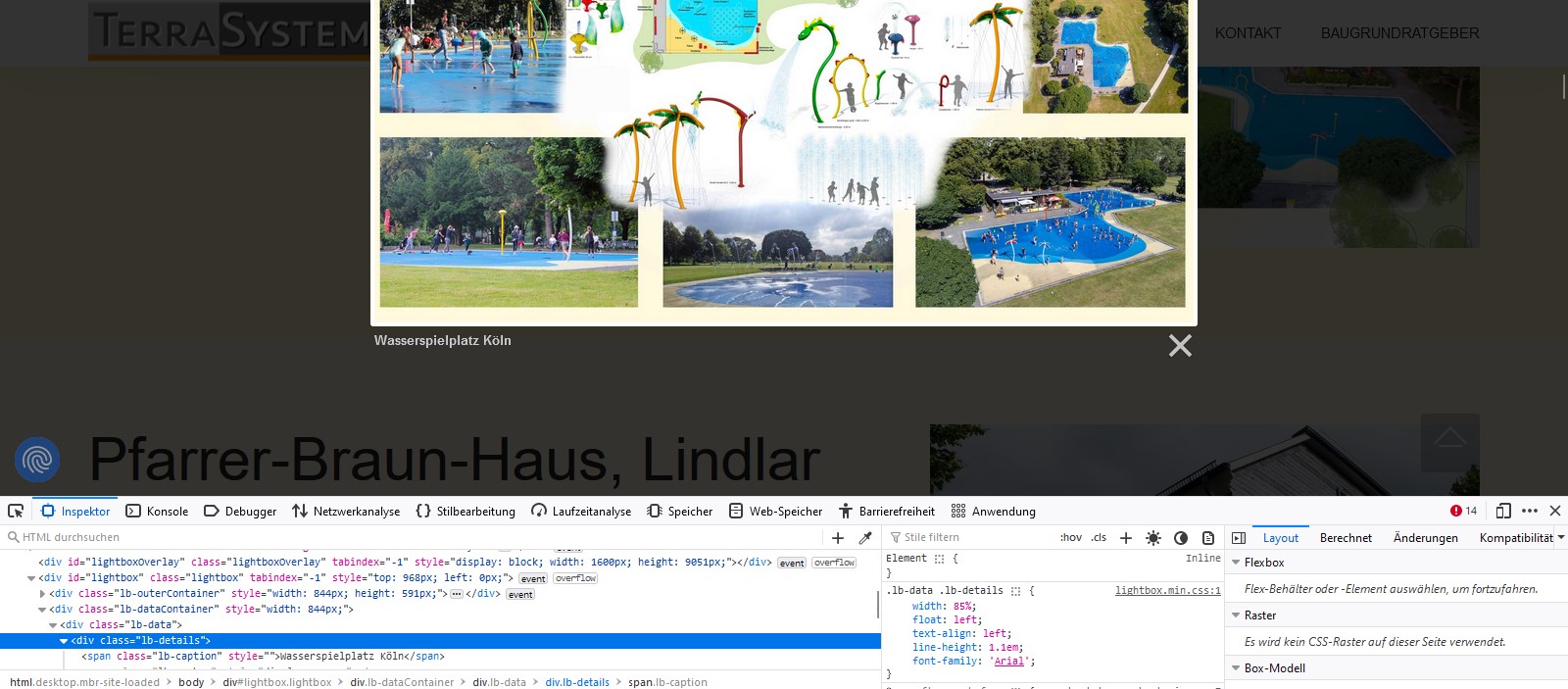Activate the element picker tool
Image resolution: width=1568 pixels, height=689 pixels.
[x=16, y=511]
